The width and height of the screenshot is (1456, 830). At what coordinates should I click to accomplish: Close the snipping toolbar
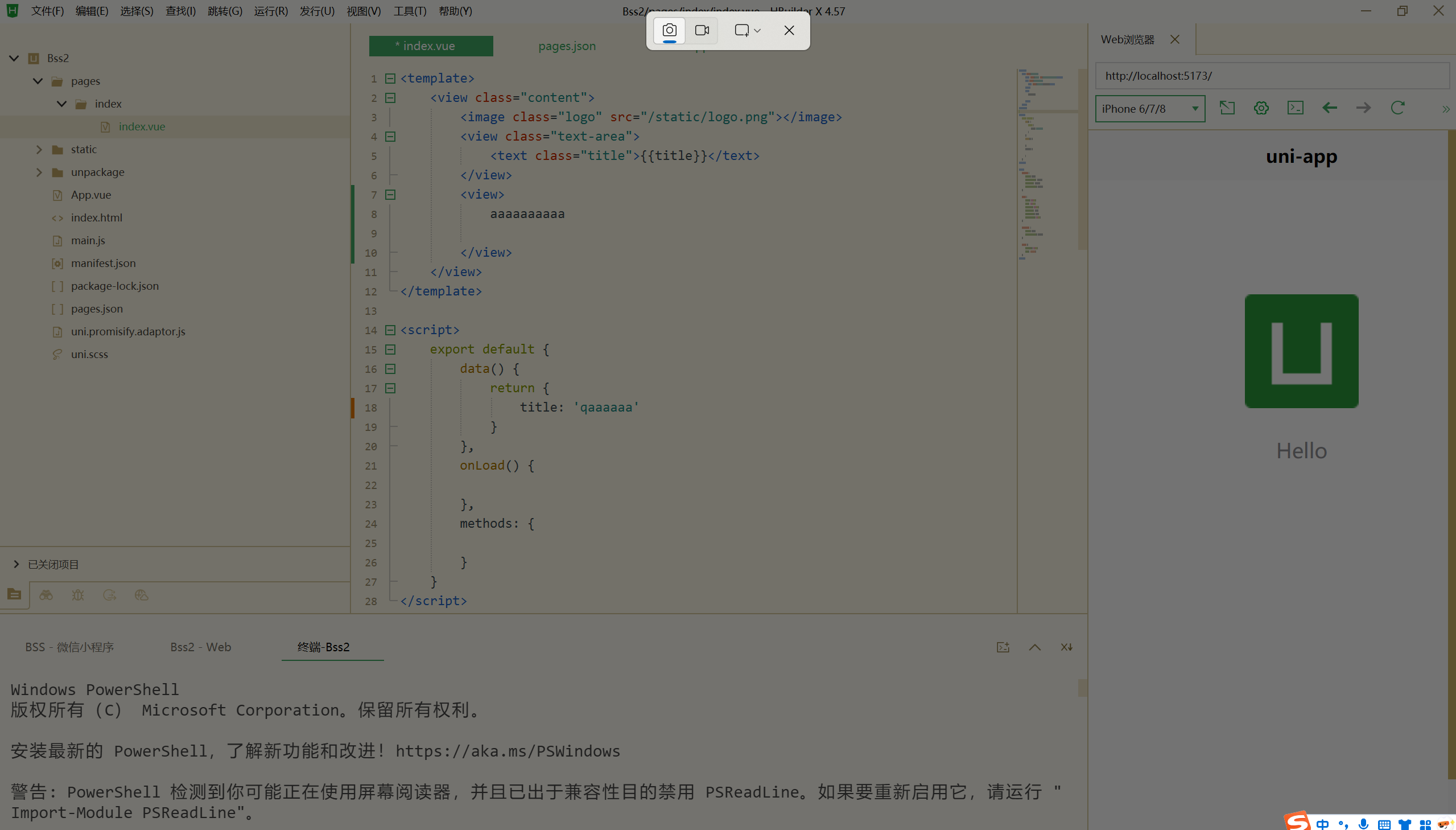pyautogui.click(x=789, y=30)
